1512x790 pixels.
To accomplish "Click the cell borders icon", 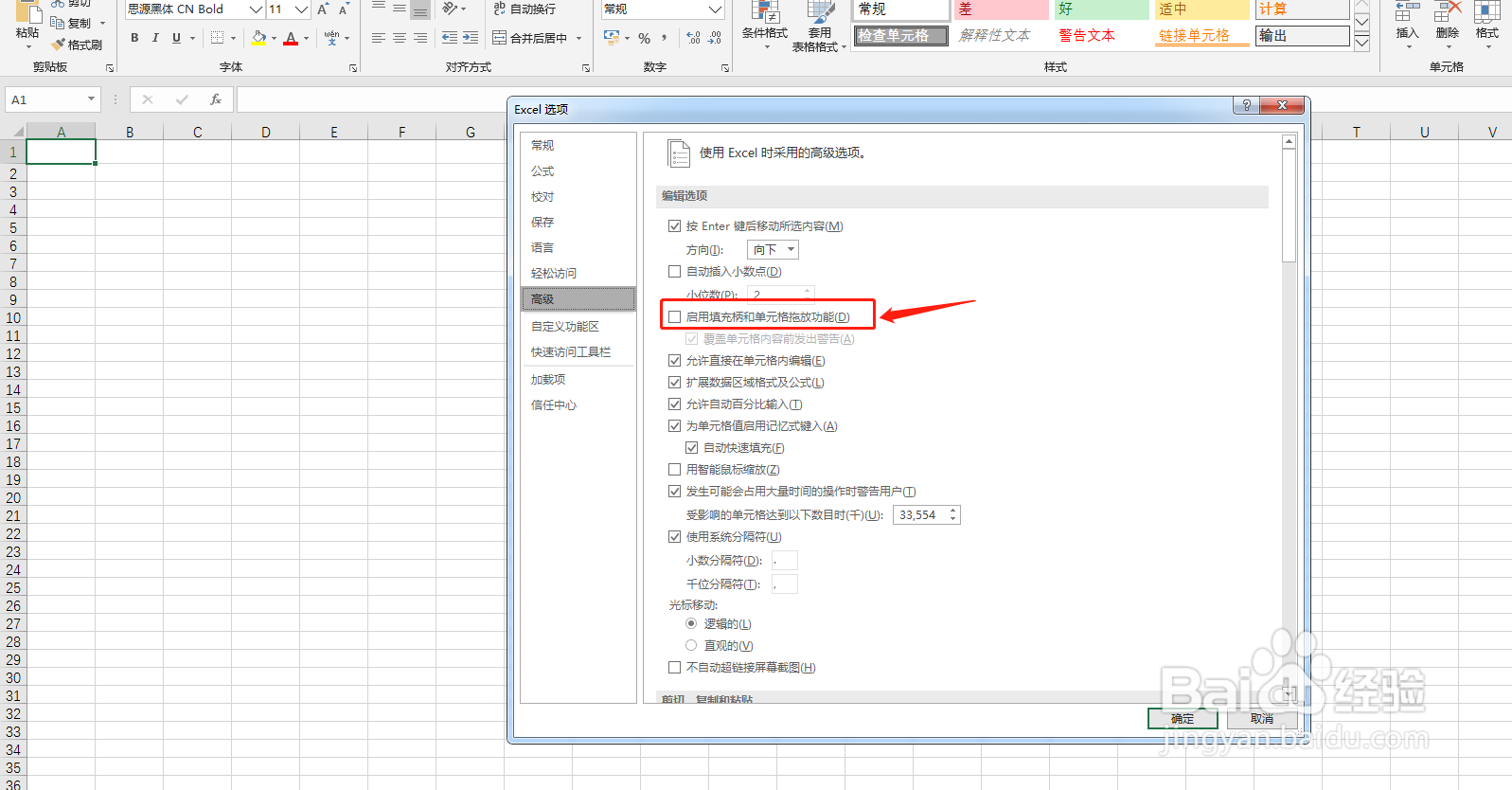I will click(x=218, y=38).
